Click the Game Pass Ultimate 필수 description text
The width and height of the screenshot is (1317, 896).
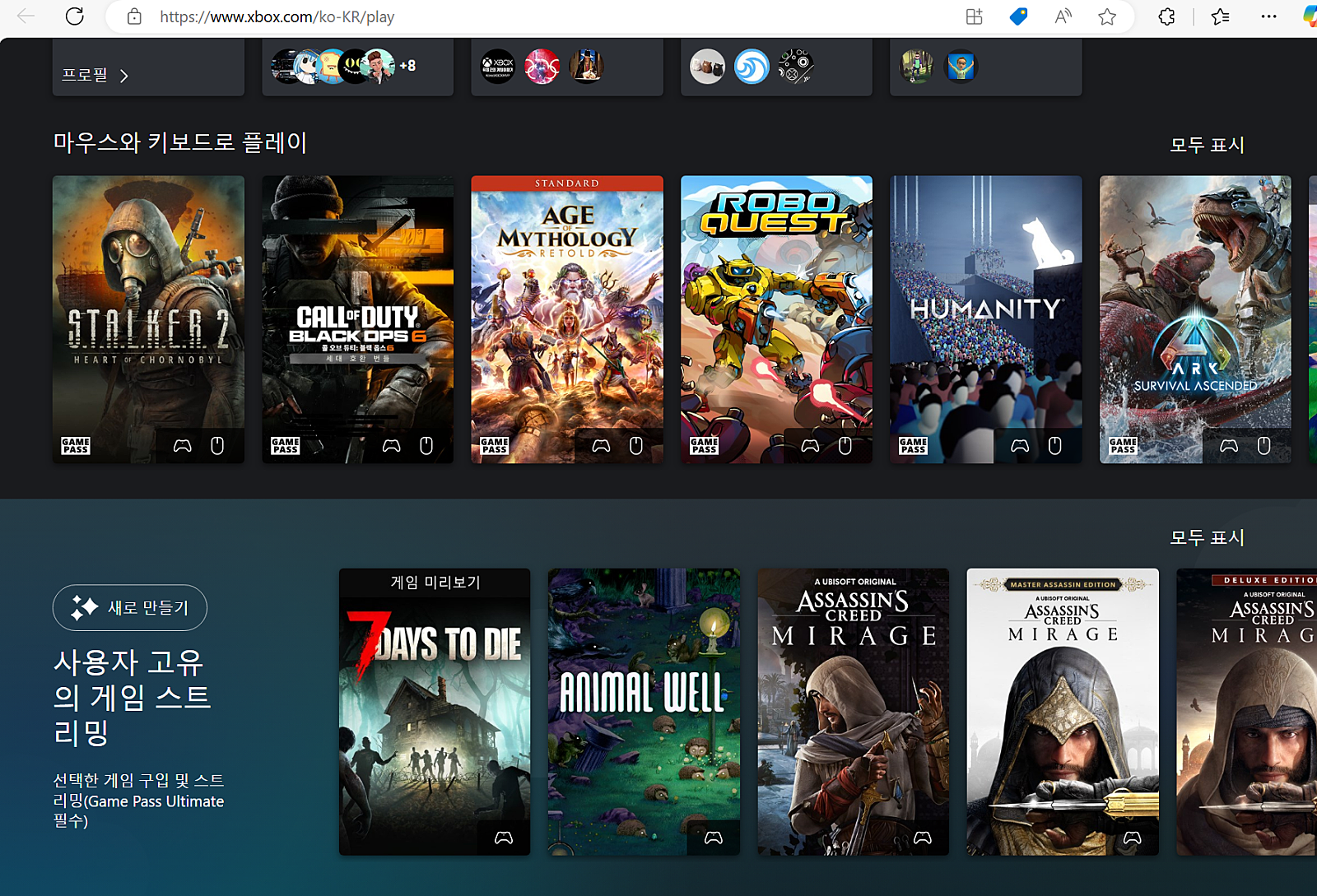138,801
